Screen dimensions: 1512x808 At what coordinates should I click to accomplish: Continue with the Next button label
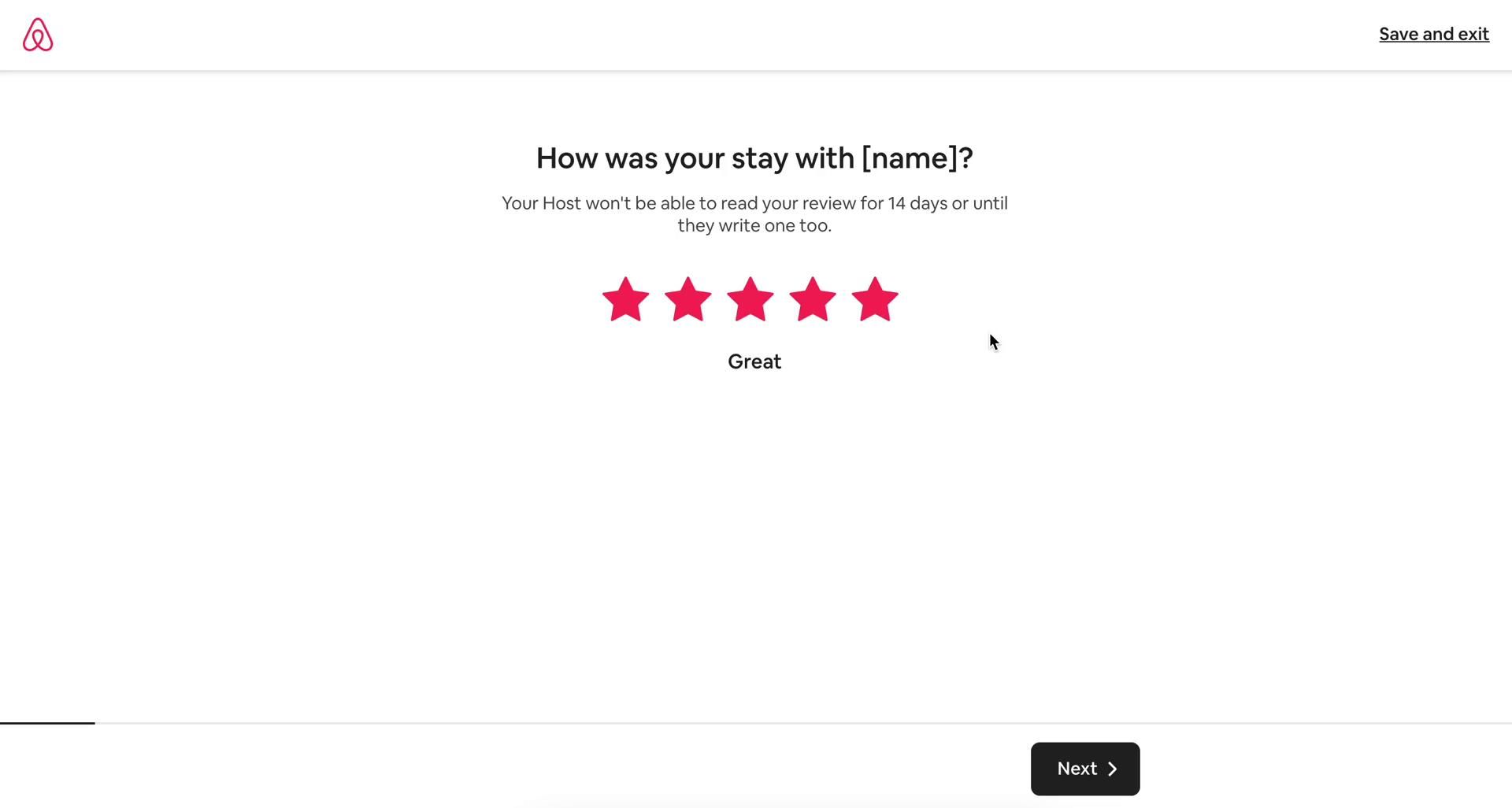pyautogui.click(x=1077, y=769)
